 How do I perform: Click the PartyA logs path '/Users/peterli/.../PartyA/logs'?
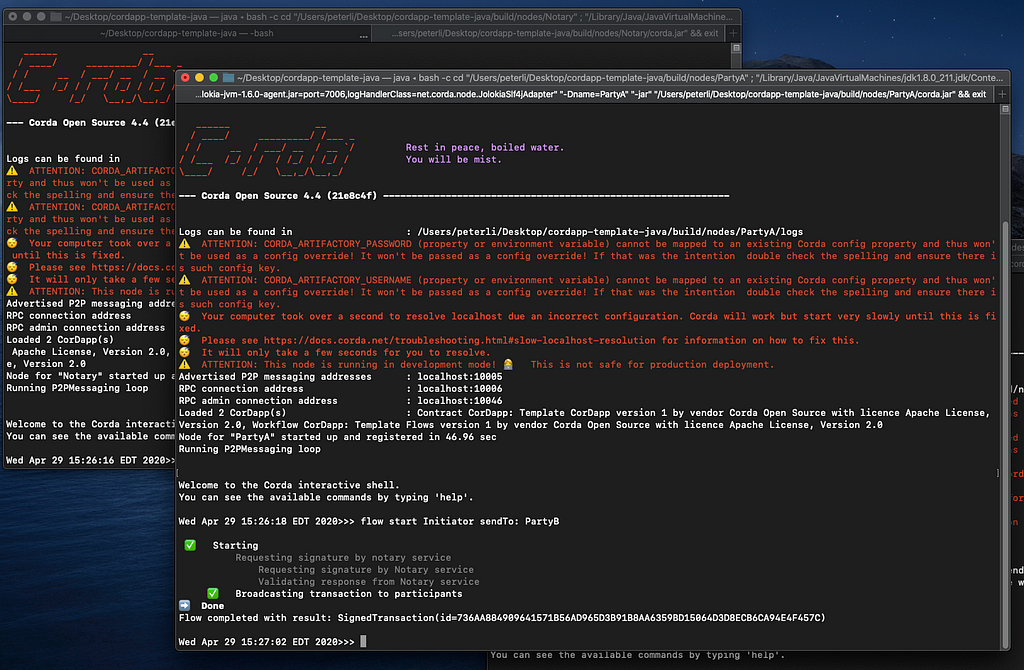[610, 232]
